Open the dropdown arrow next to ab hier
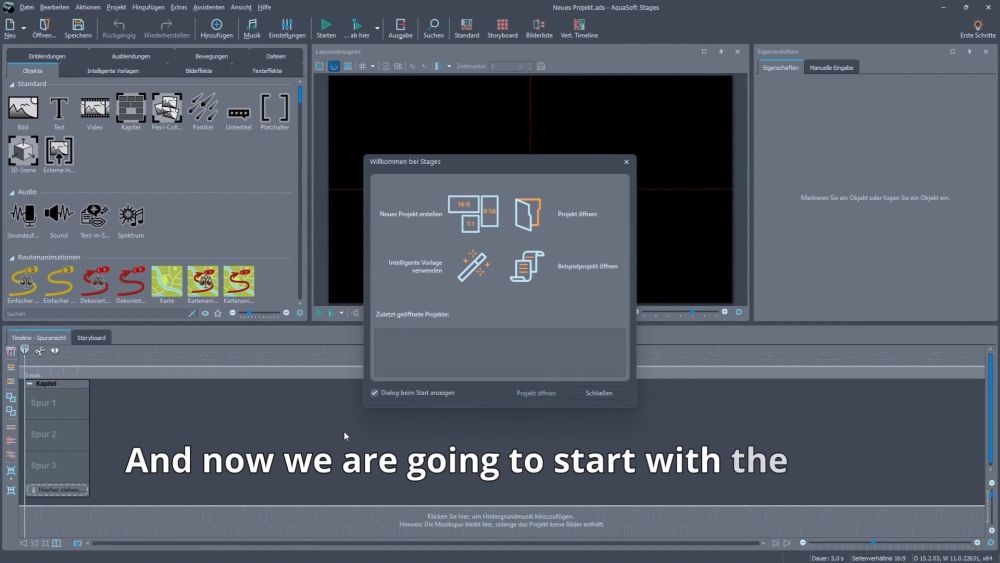This screenshot has width=1000, height=563. tap(377, 28)
